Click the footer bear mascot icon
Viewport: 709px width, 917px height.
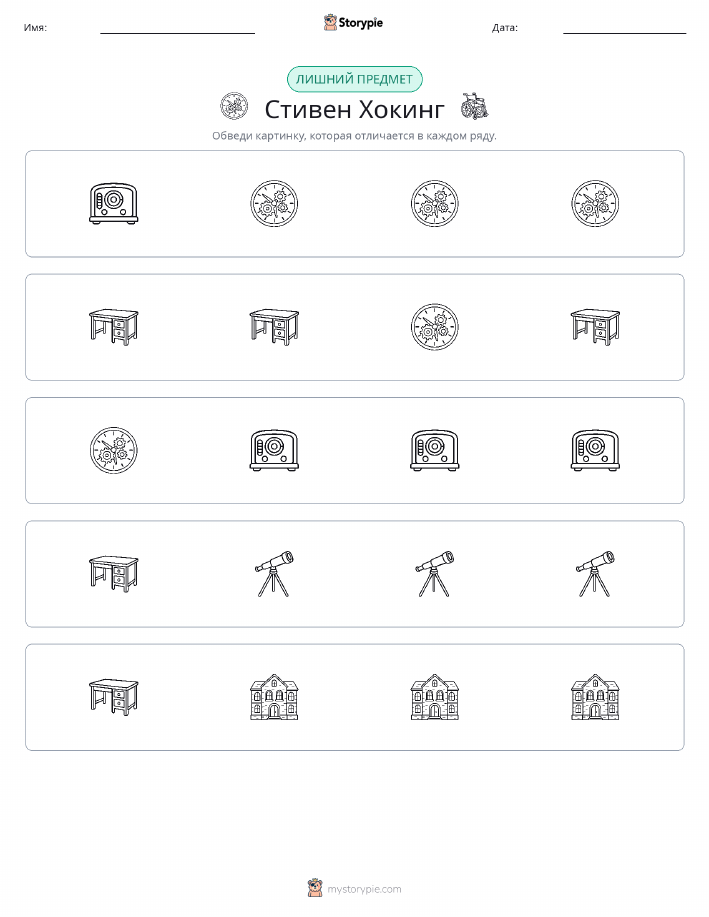pos(315,888)
